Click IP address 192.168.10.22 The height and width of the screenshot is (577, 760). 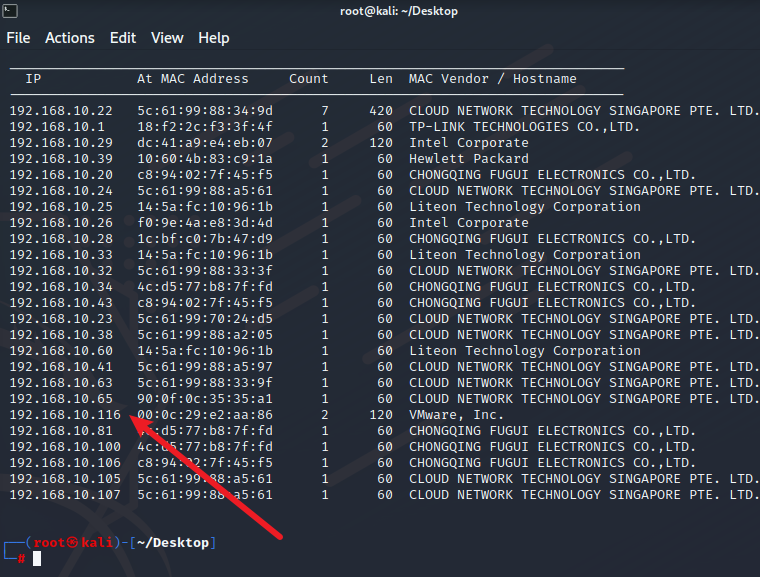(x=61, y=111)
